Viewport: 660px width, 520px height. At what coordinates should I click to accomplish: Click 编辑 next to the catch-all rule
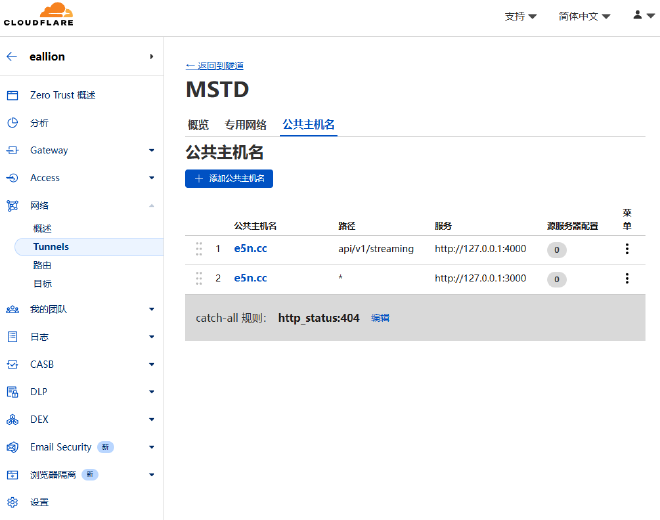tap(380, 318)
